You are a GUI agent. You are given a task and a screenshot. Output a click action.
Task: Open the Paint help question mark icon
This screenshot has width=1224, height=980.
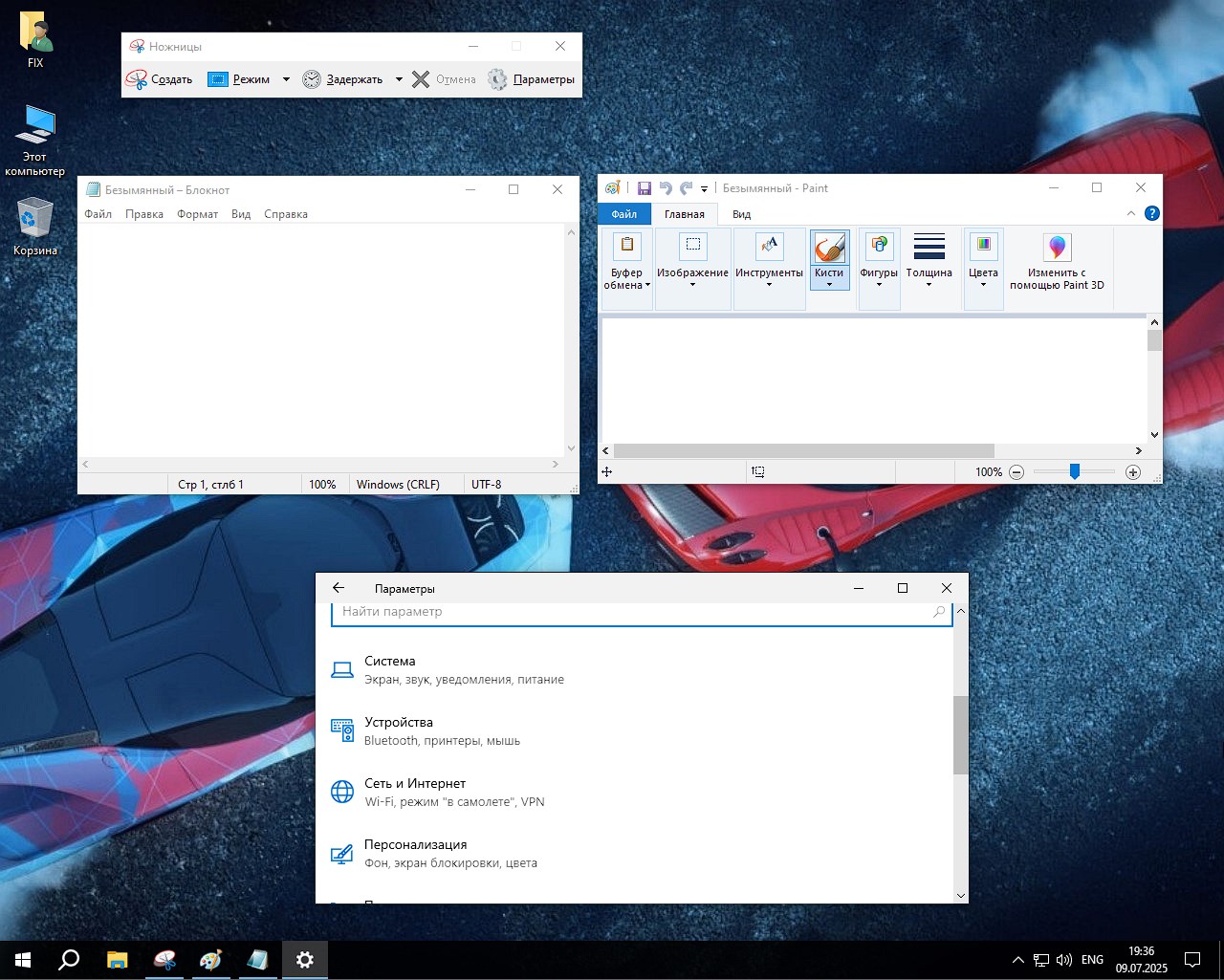pyautogui.click(x=1152, y=213)
